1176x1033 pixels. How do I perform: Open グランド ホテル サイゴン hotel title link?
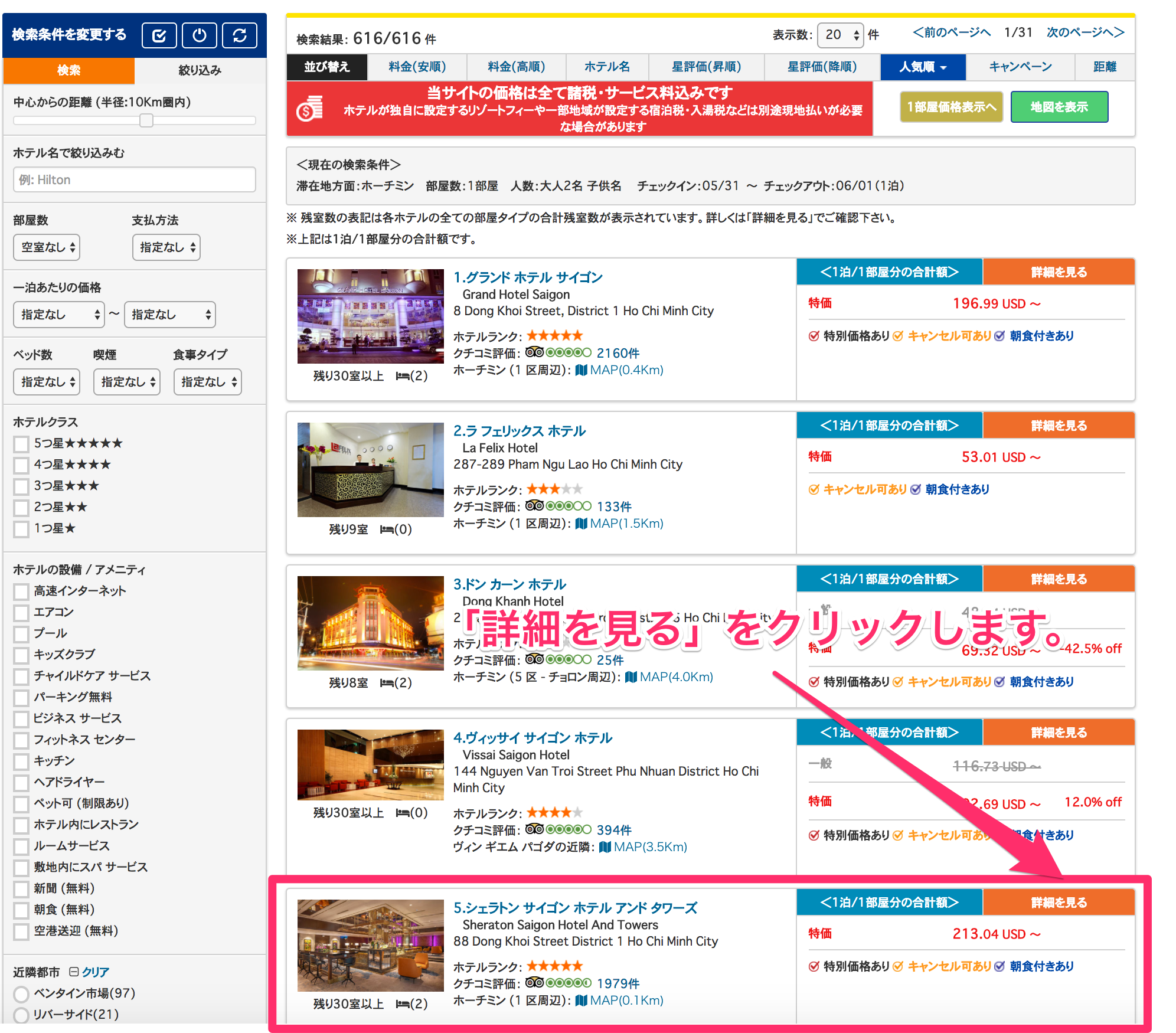tap(528, 277)
